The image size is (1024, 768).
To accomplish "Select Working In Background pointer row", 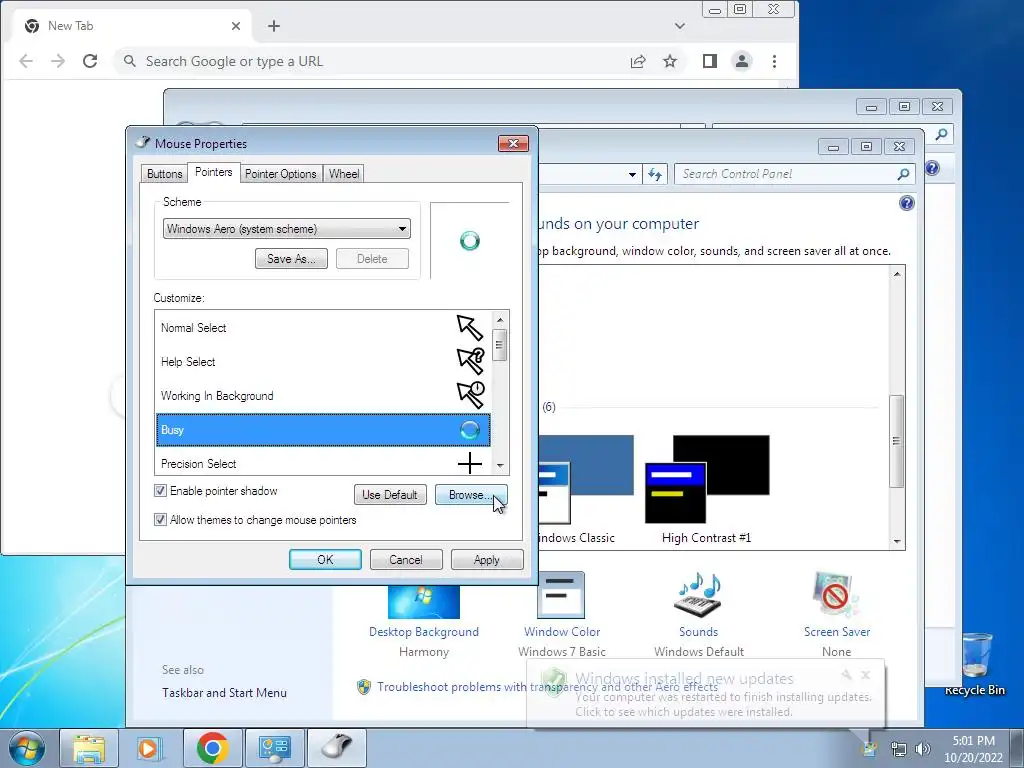I will tap(323, 396).
